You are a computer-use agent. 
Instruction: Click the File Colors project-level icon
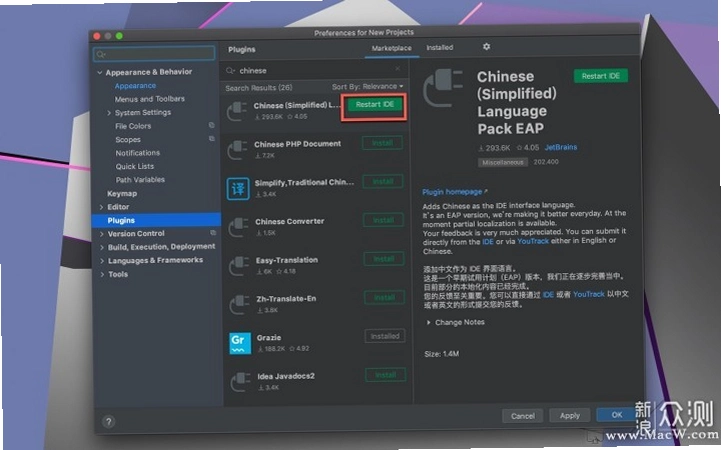[x=212, y=125]
